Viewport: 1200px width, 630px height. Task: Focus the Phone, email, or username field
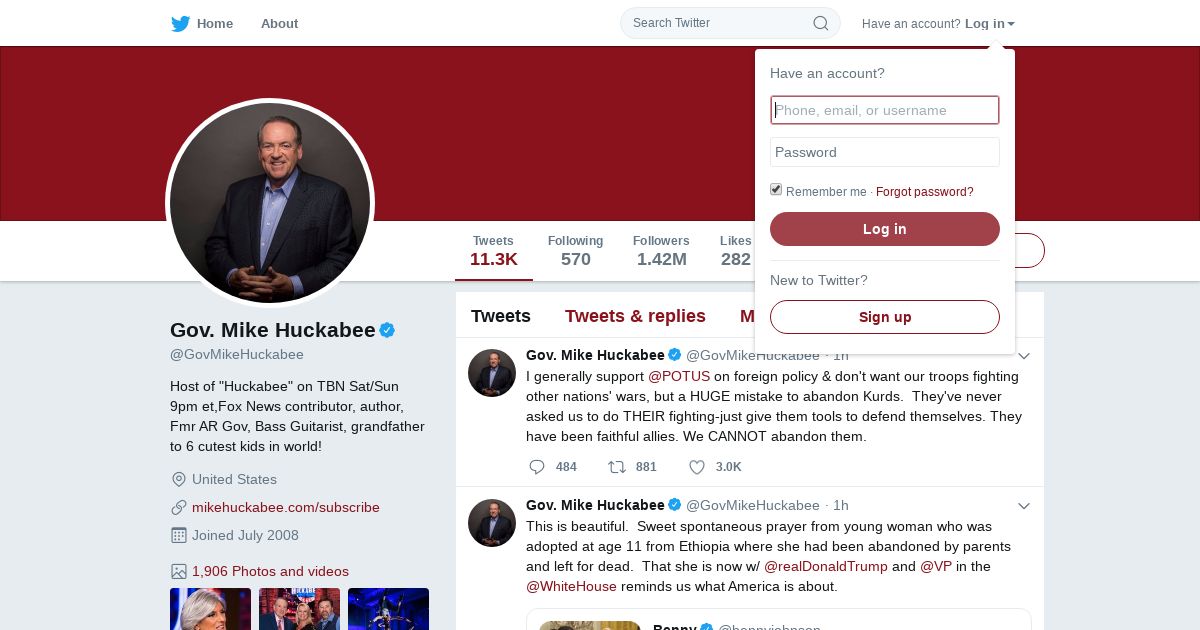885,110
